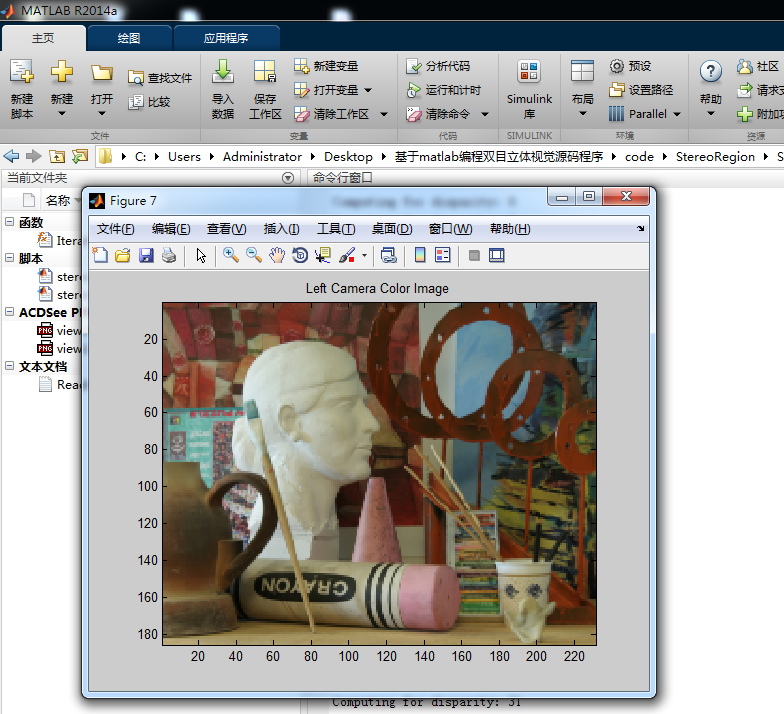784x714 pixels.
Task: Click the Open (打开) folder icon
Action: pos(102,73)
